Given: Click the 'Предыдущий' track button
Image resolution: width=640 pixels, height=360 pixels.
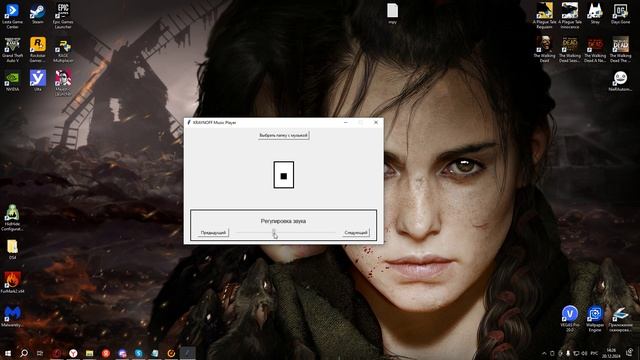Looking at the screenshot, I should pos(213,233).
